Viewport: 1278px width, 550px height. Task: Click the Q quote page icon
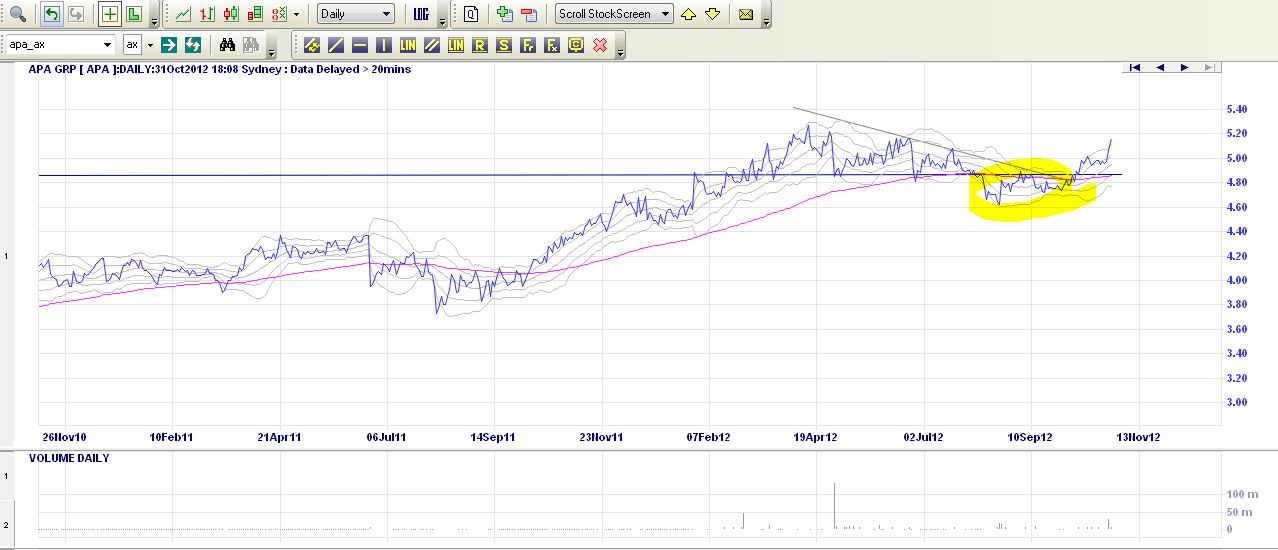point(470,14)
